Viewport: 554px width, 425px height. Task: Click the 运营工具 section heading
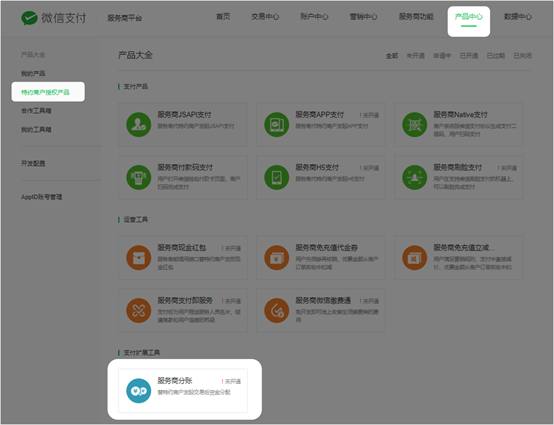136,220
